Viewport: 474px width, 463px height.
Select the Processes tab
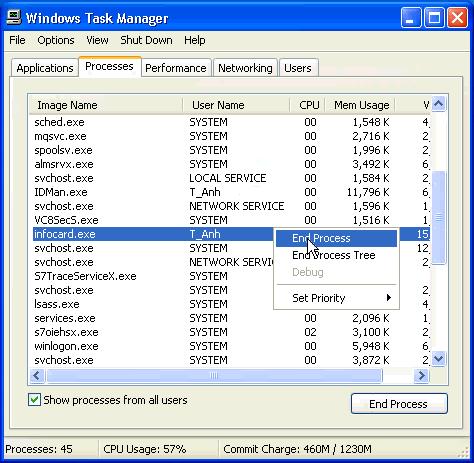tap(109, 66)
